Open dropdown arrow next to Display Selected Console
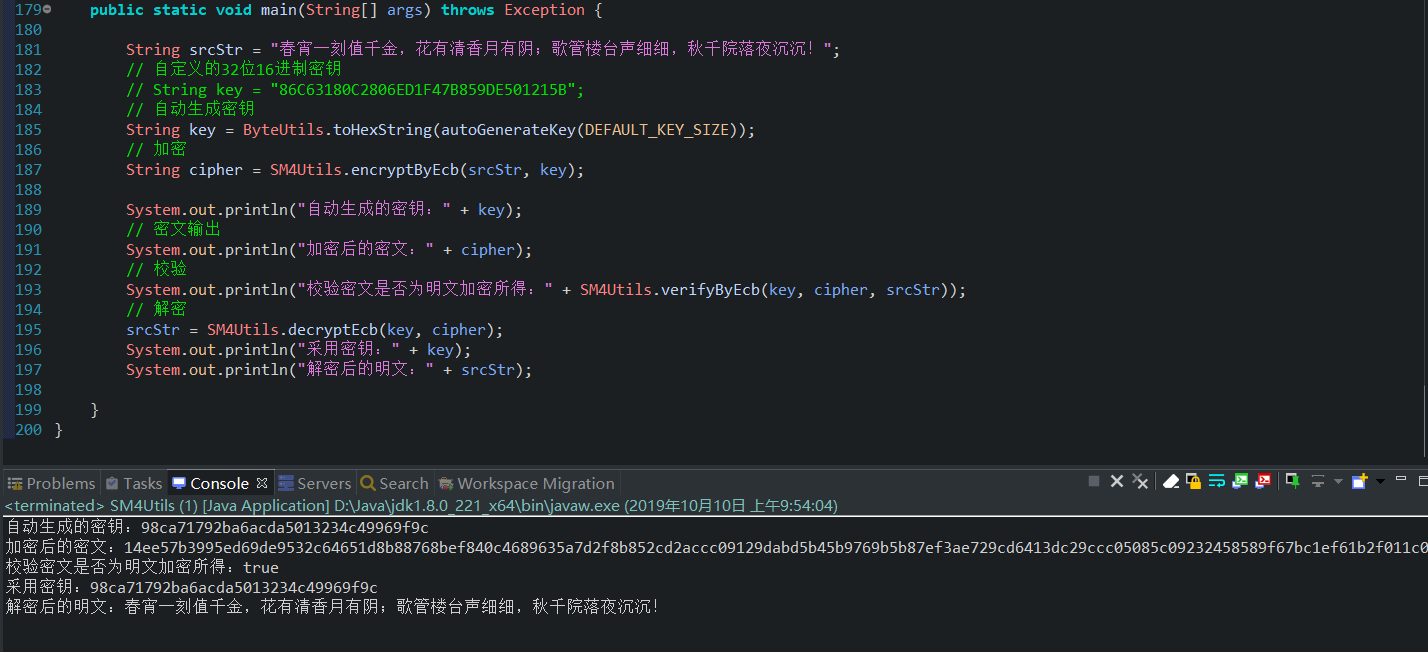This screenshot has height=652, width=1428. pyautogui.click(x=1338, y=481)
